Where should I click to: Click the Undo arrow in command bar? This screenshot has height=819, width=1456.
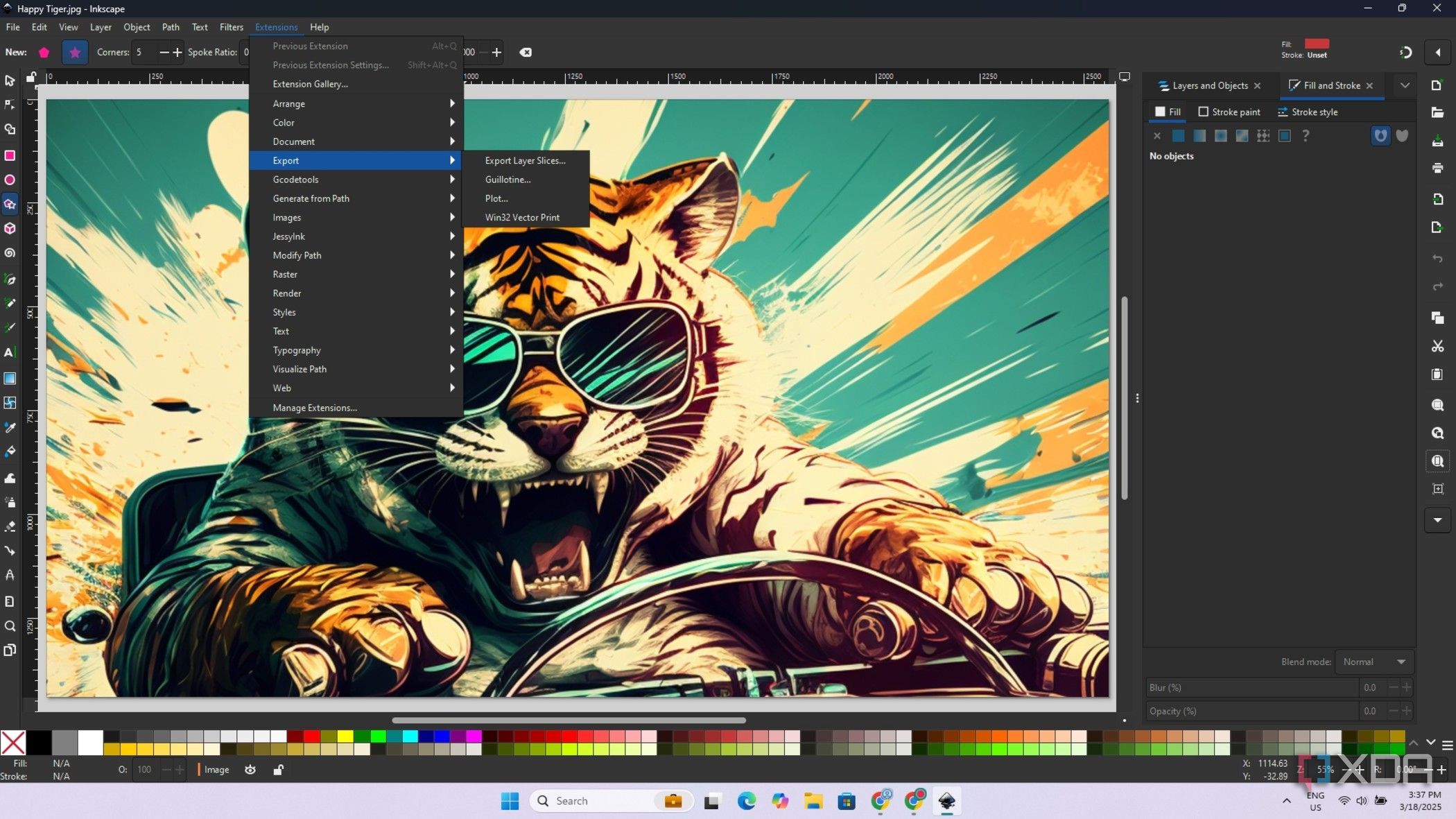pyautogui.click(x=1437, y=258)
